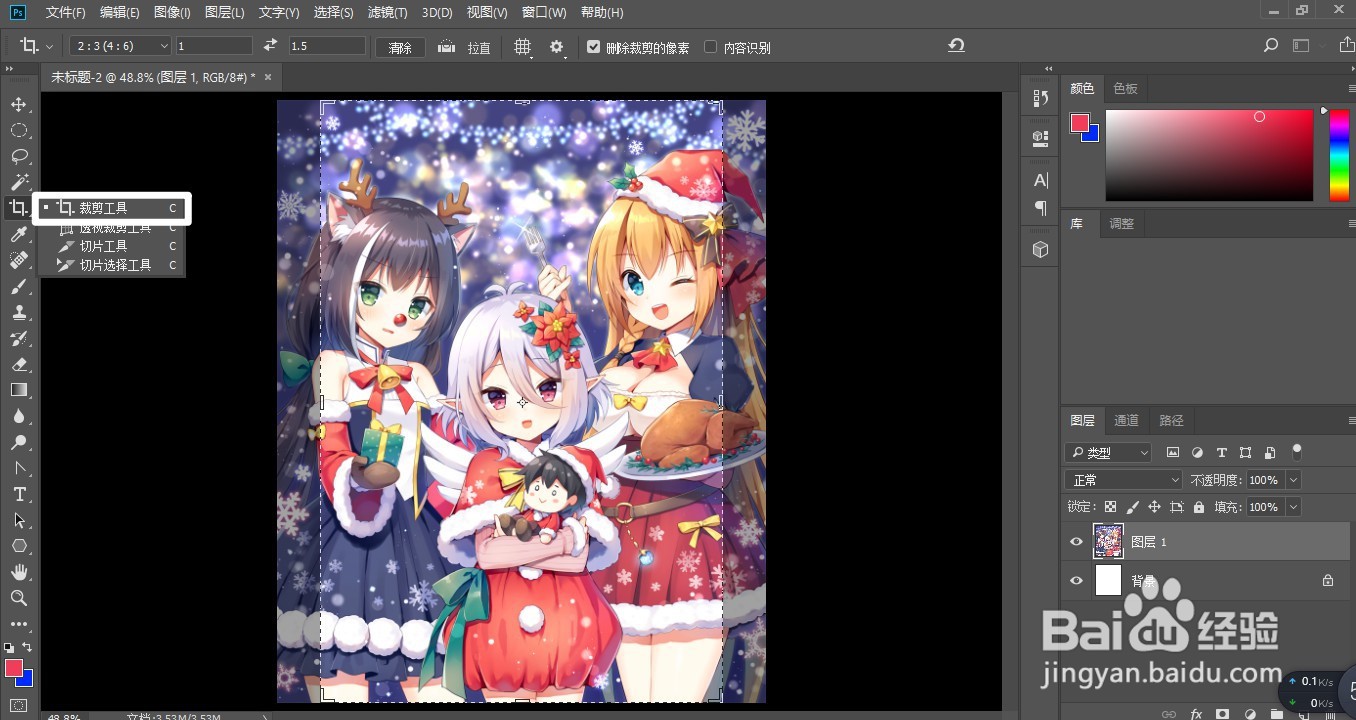The width and height of the screenshot is (1356, 720).
Task: Filter layers by pixel layer type
Action: (1173, 453)
